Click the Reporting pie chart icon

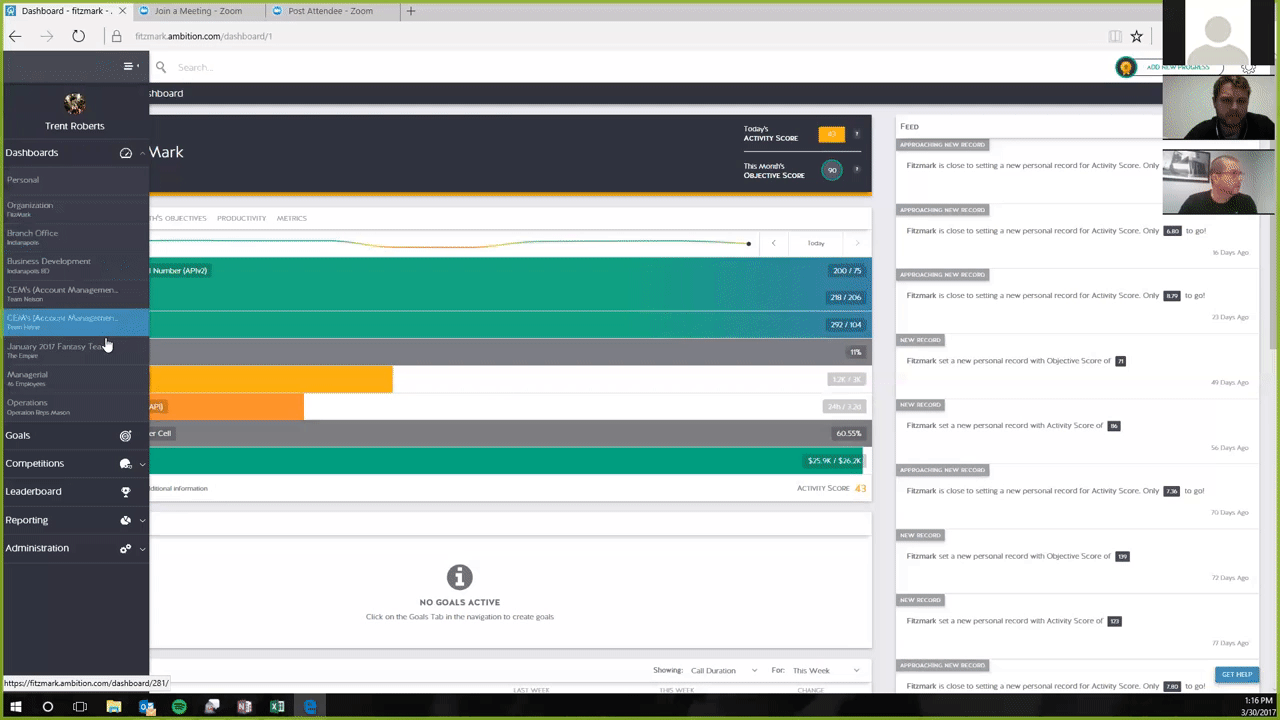126,520
